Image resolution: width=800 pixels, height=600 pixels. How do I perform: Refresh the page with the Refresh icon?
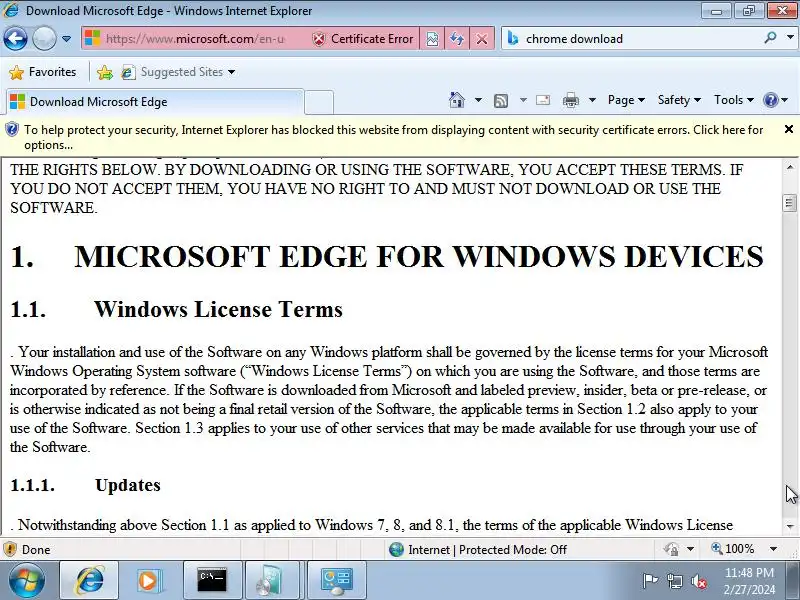pos(457,39)
